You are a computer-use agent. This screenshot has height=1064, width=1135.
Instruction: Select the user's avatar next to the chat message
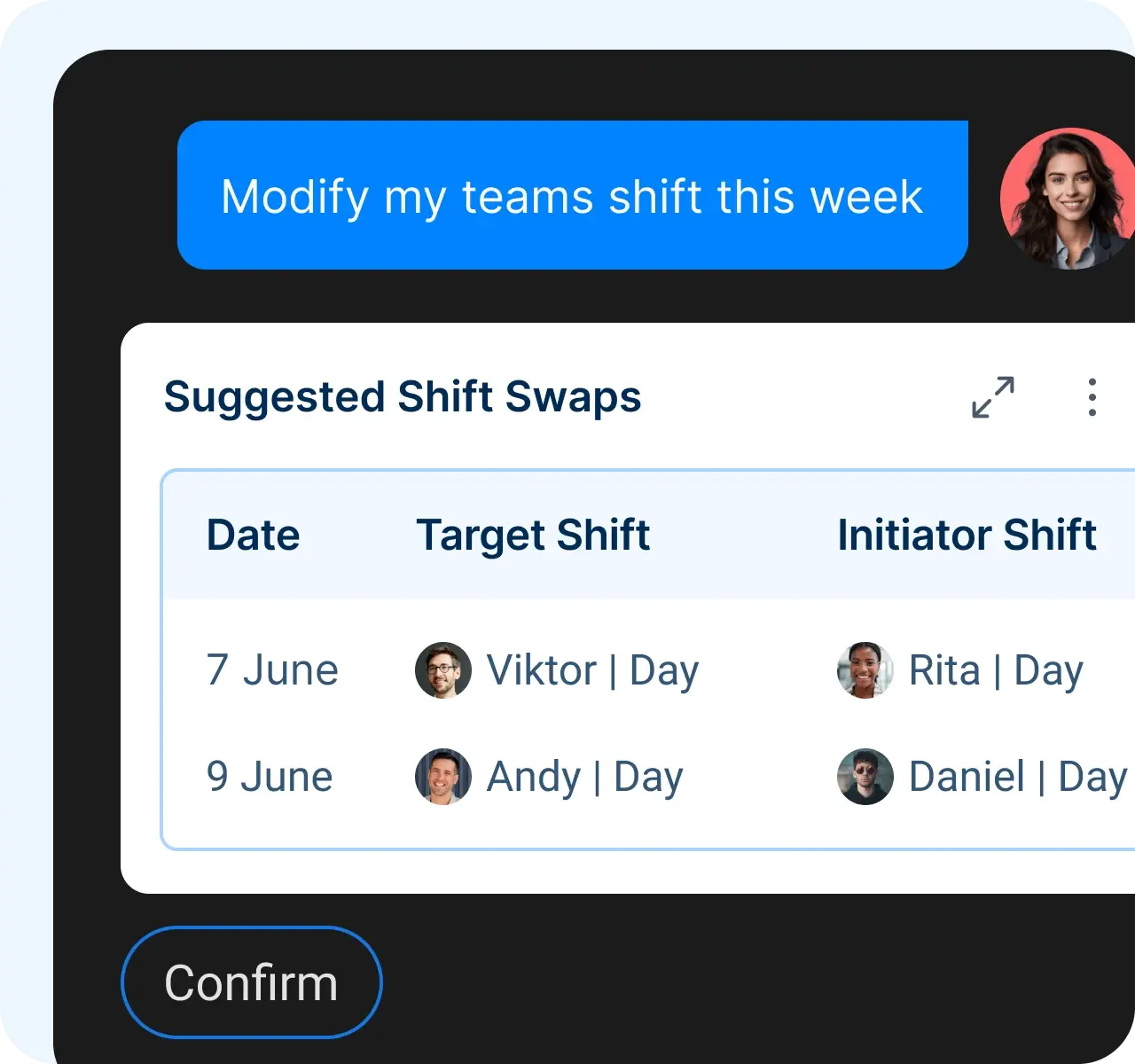click(1068, 199)
